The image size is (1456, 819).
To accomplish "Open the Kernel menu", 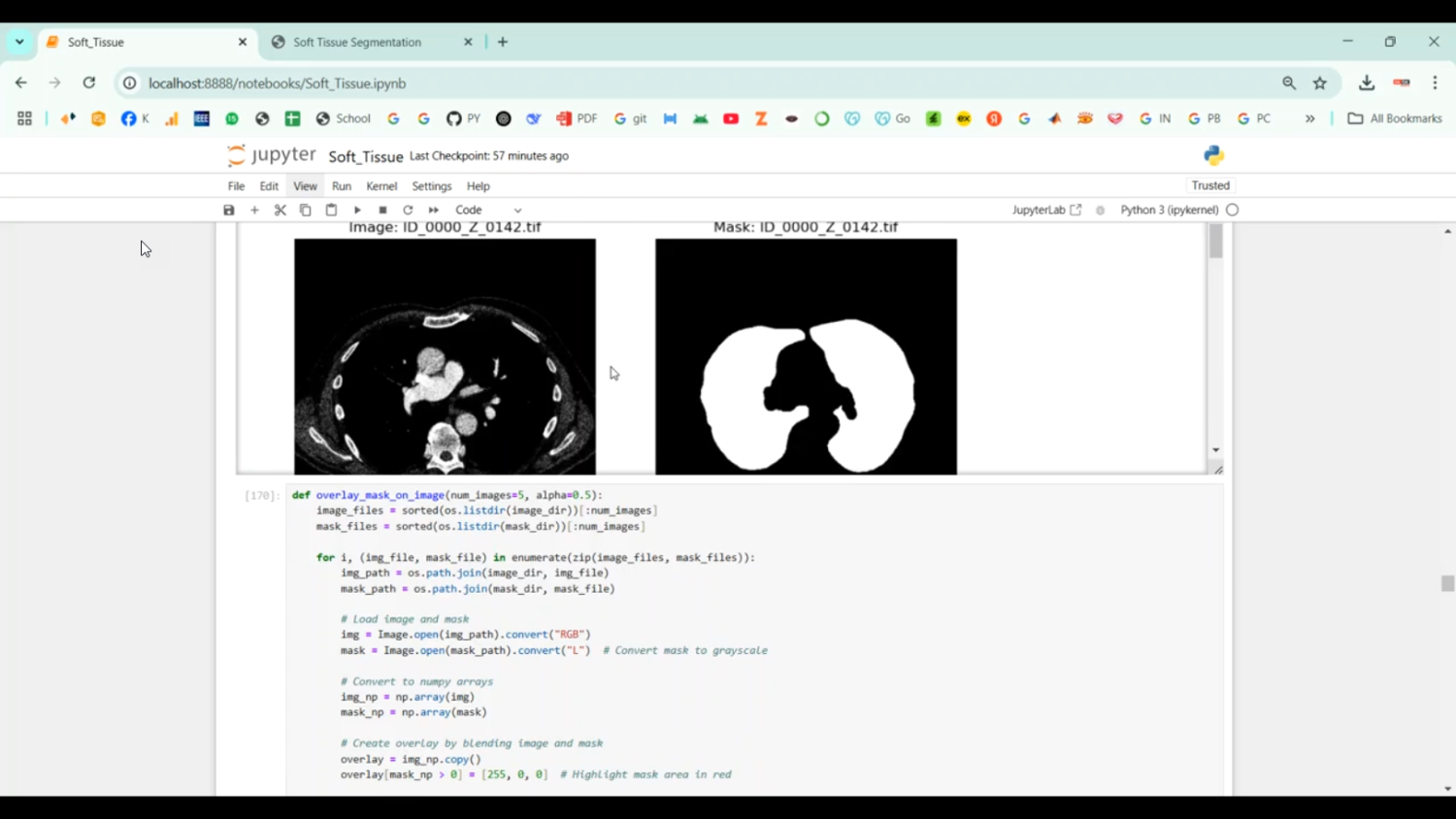I will (381, 186).
